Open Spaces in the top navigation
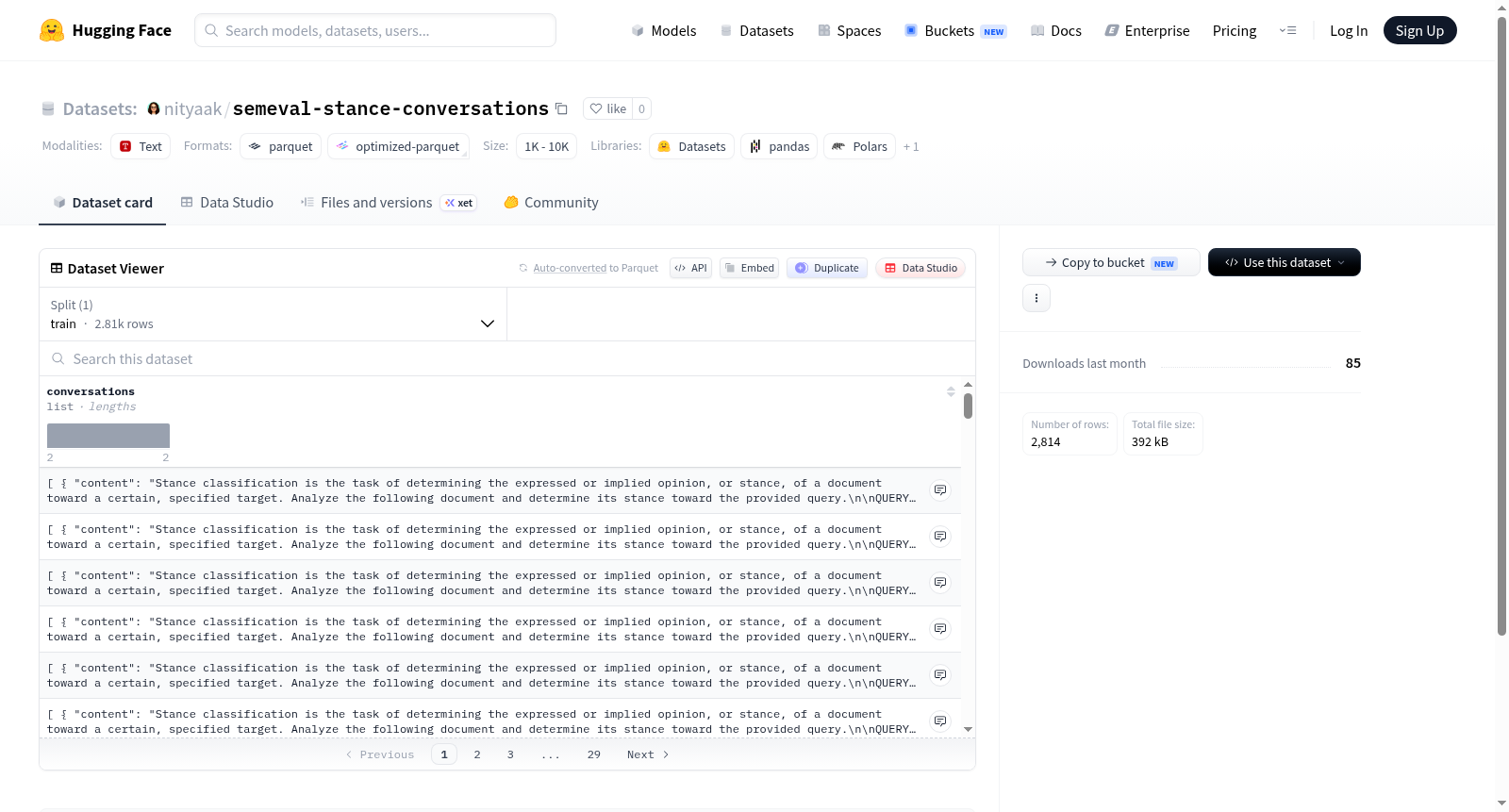 coord(850,31)
